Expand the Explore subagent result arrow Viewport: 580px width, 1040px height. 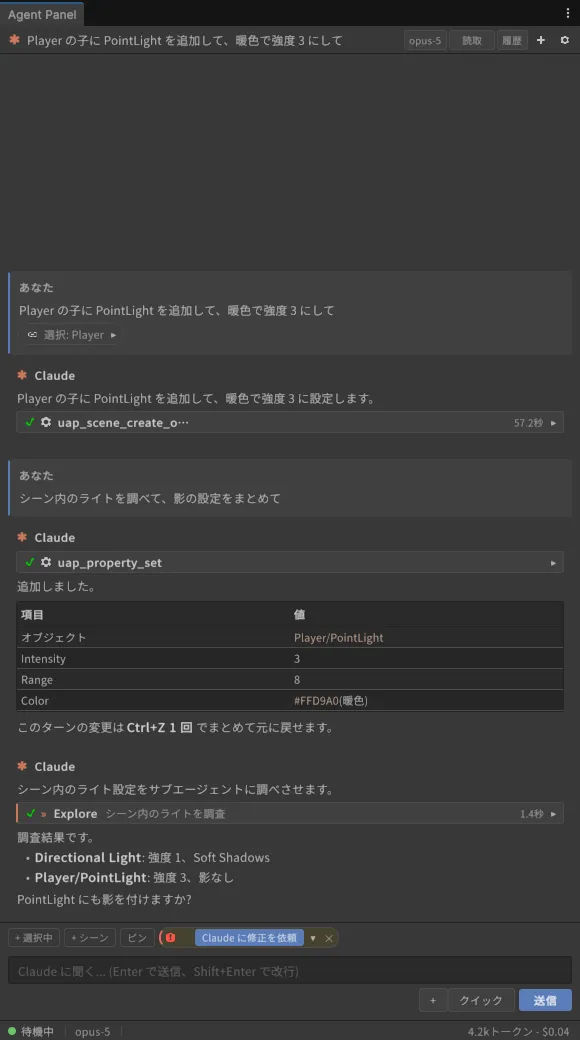click(553, 814)
